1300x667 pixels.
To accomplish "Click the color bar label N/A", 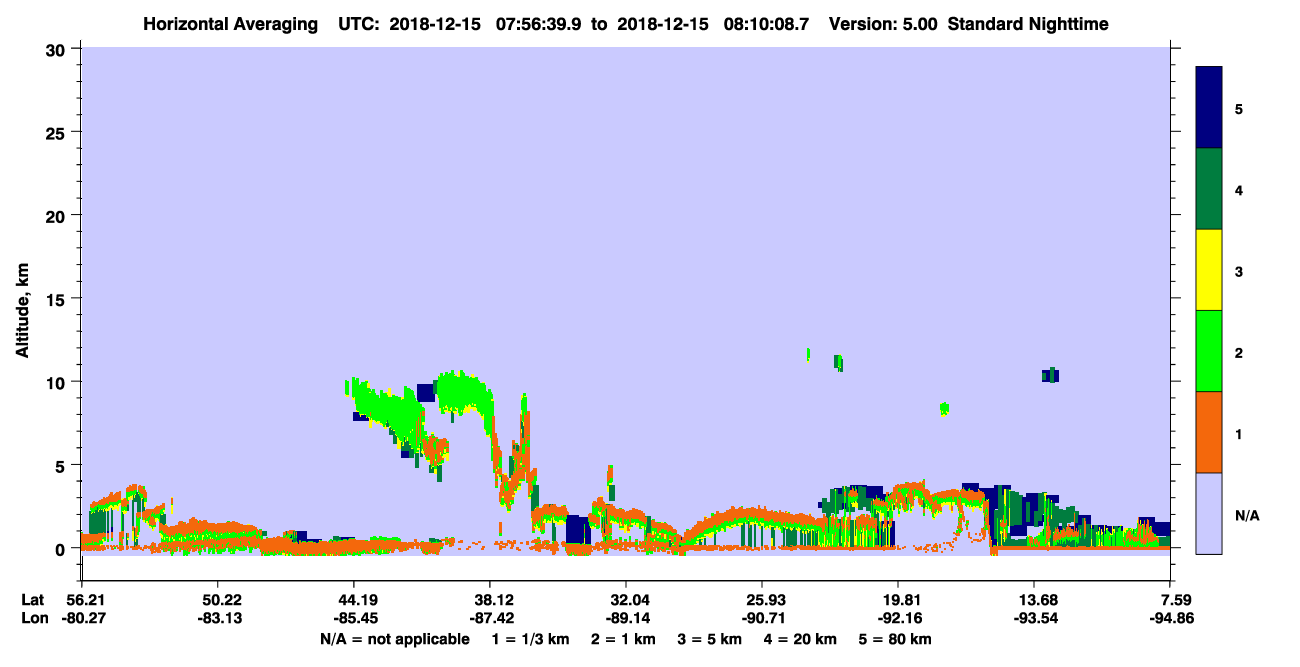I will [x=1246, y=516].
